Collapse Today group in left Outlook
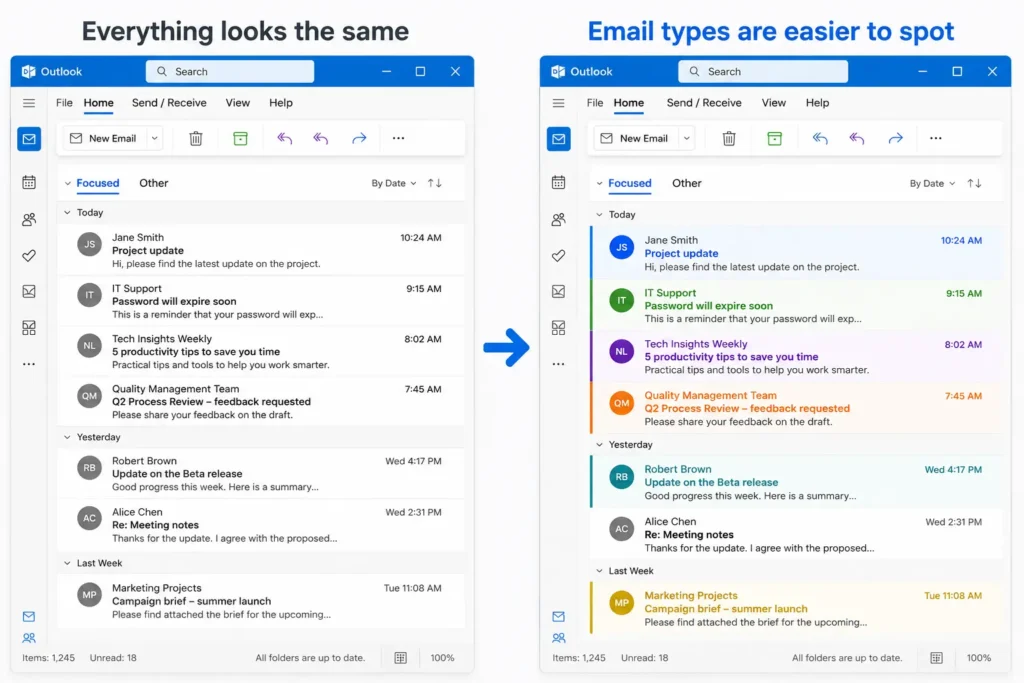This screenshot has width=1024, height=683. (x=67, y=212)
